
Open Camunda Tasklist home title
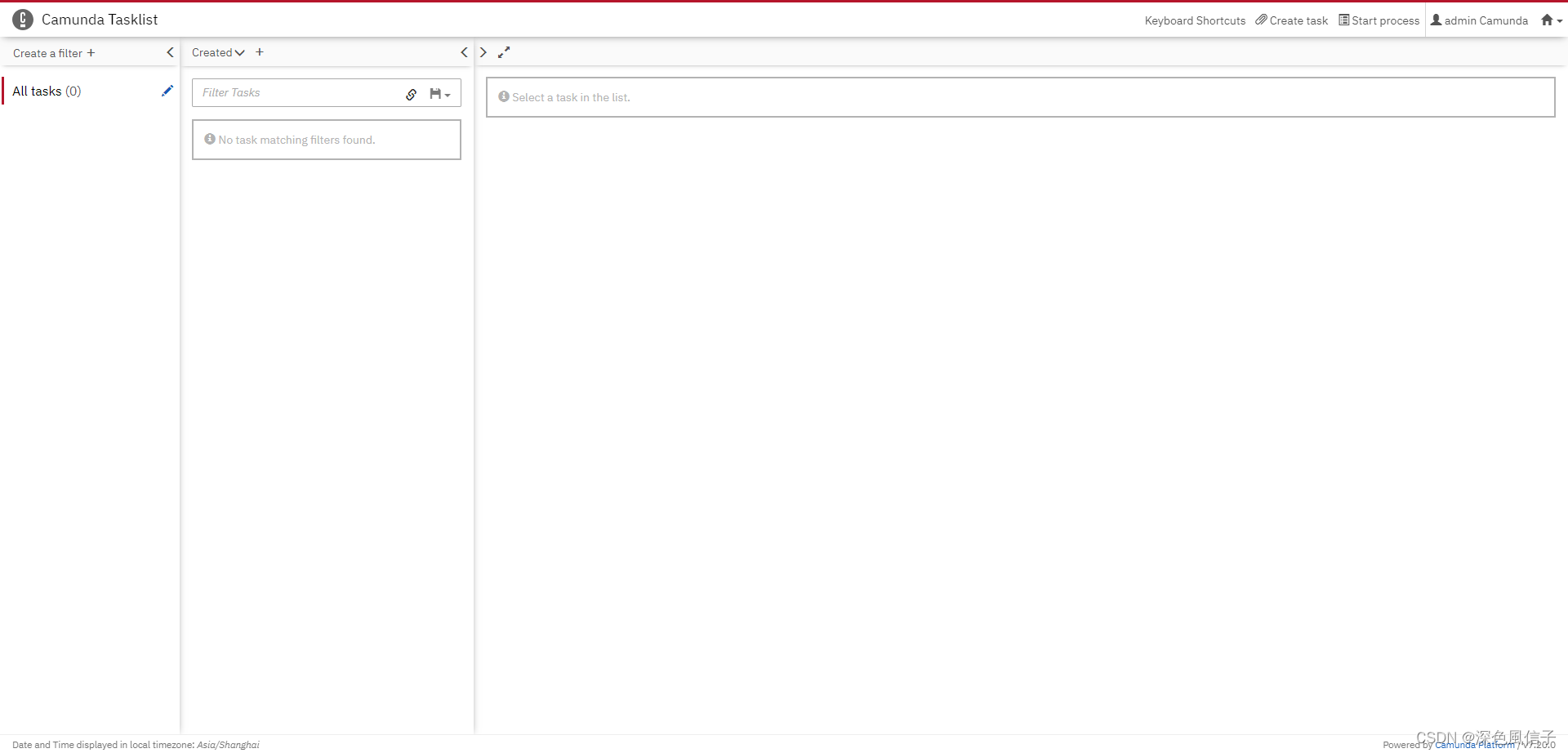point(100,20)
